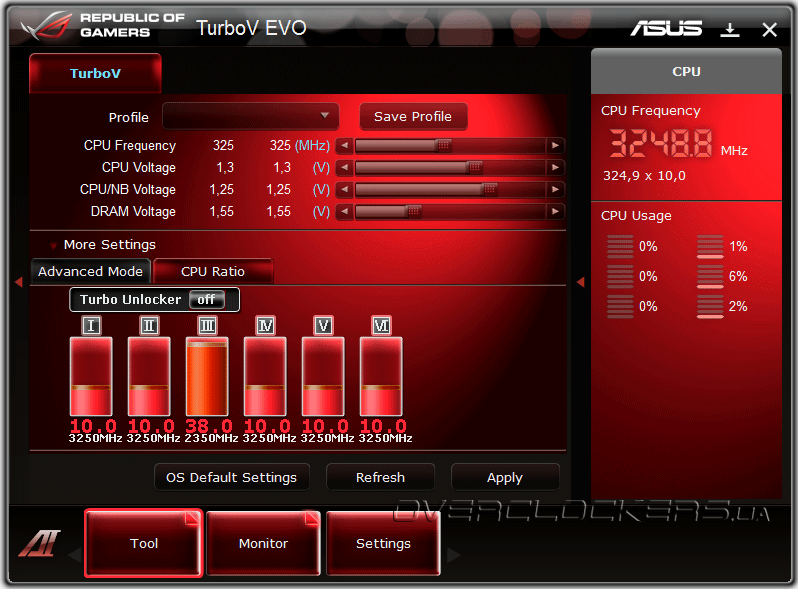The height and width of the screenshot is (589, 798).
Task: Increase CPU Voltage with right arrow
Action: tap(555, 167)
